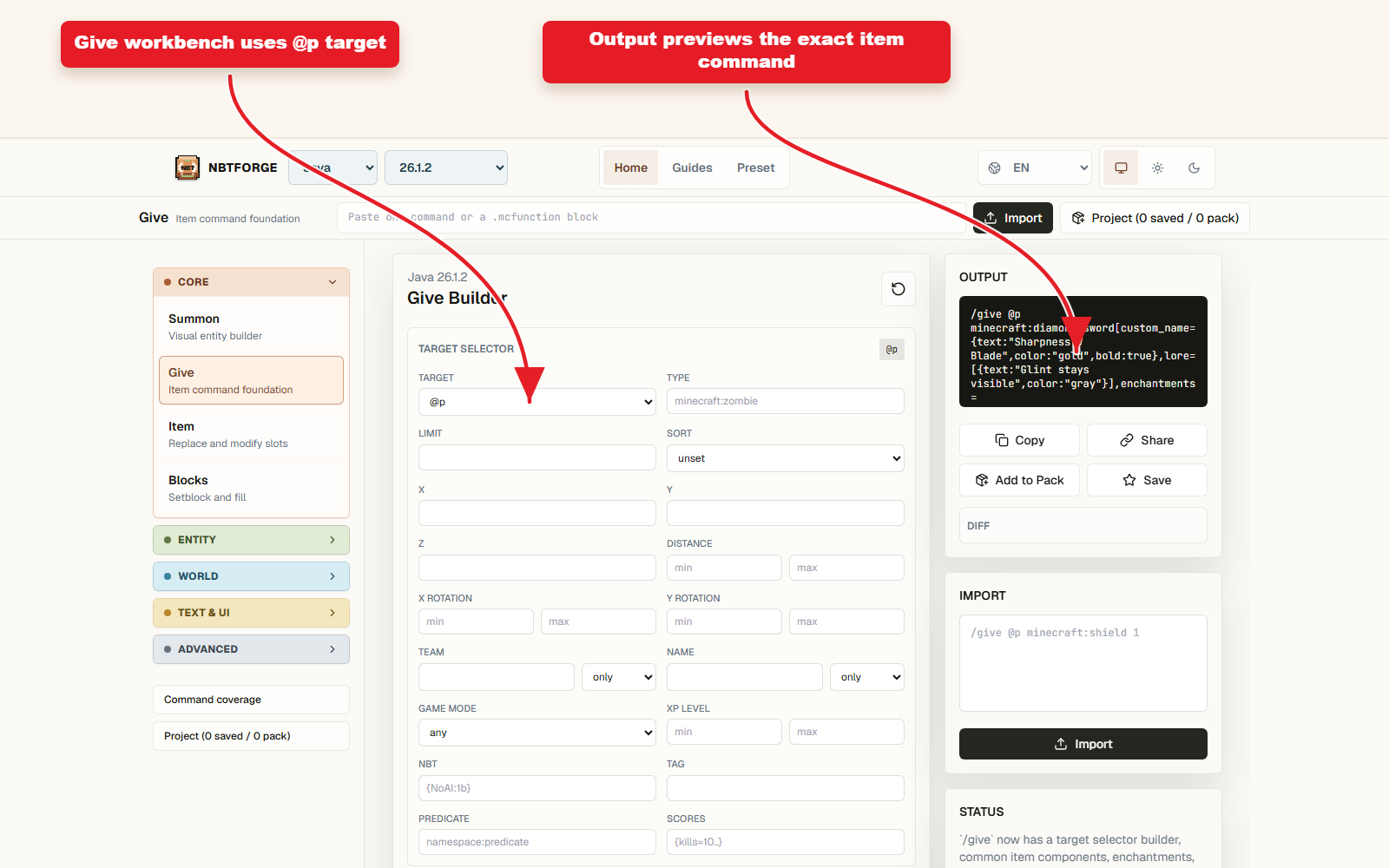Select Give item command foundation

(x=251, y=380)
